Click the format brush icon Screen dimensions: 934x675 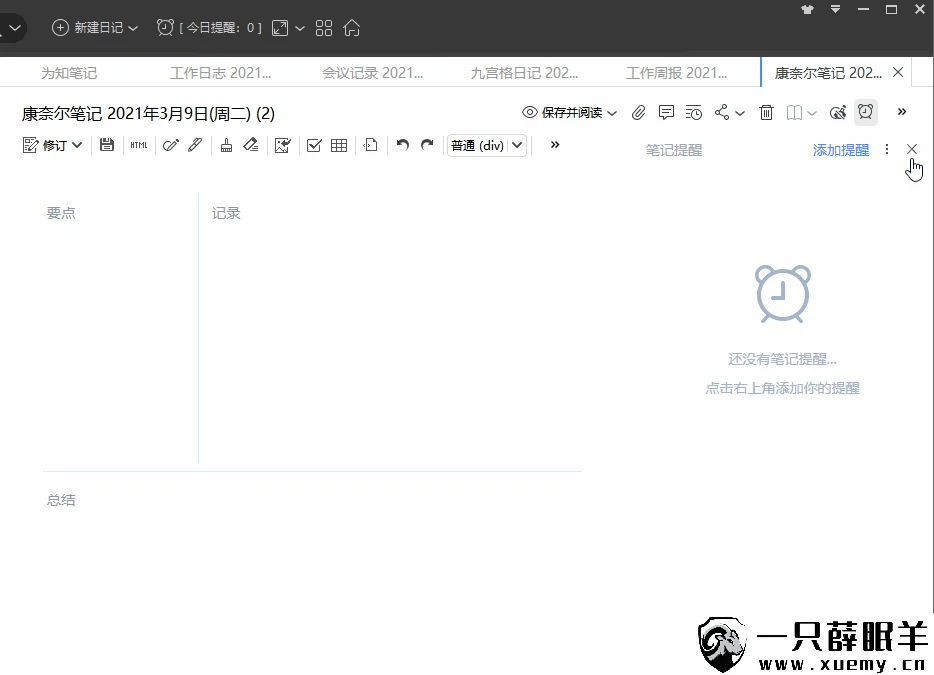coord(226,145)
